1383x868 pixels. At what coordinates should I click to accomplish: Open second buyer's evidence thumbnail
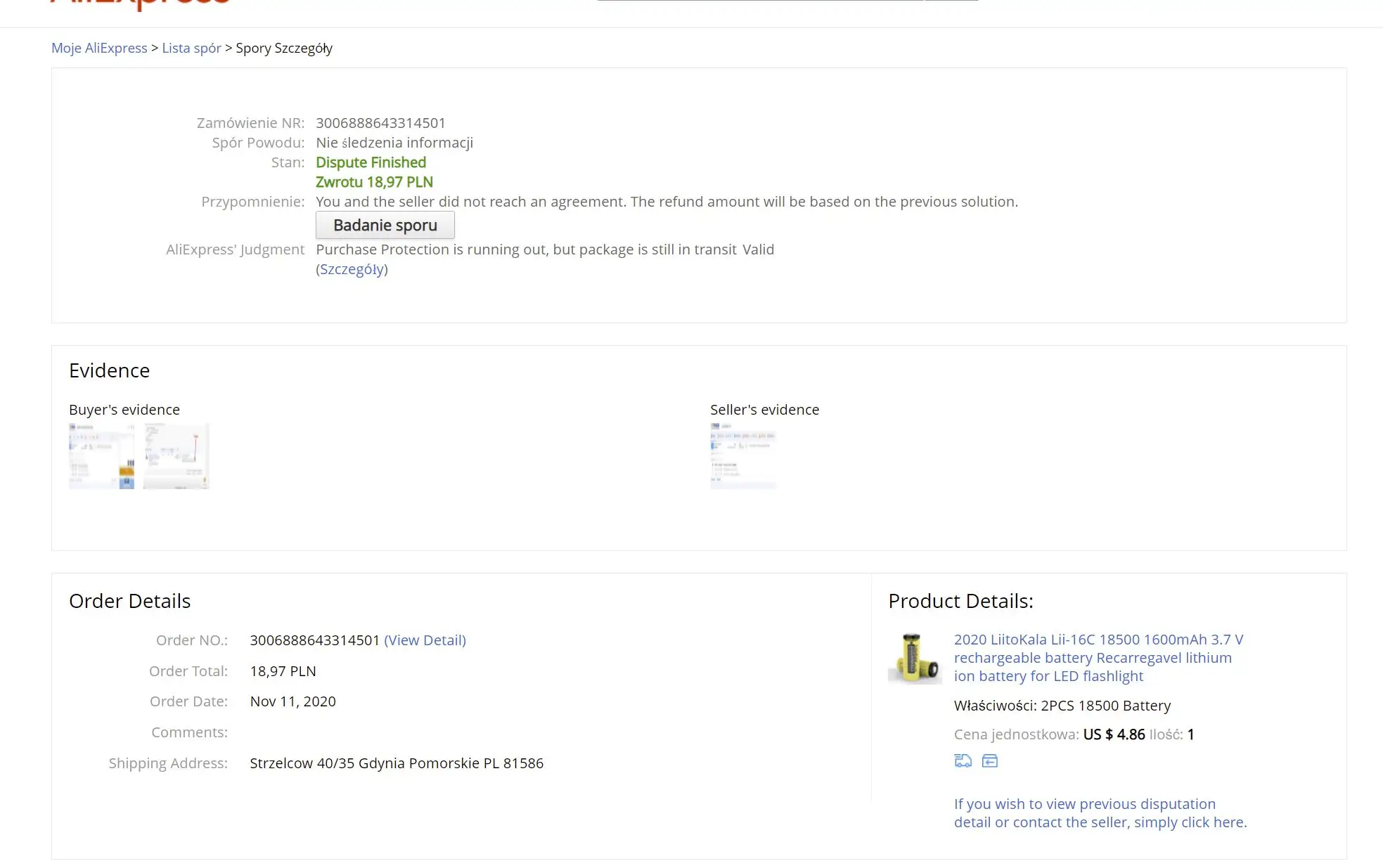176,455
